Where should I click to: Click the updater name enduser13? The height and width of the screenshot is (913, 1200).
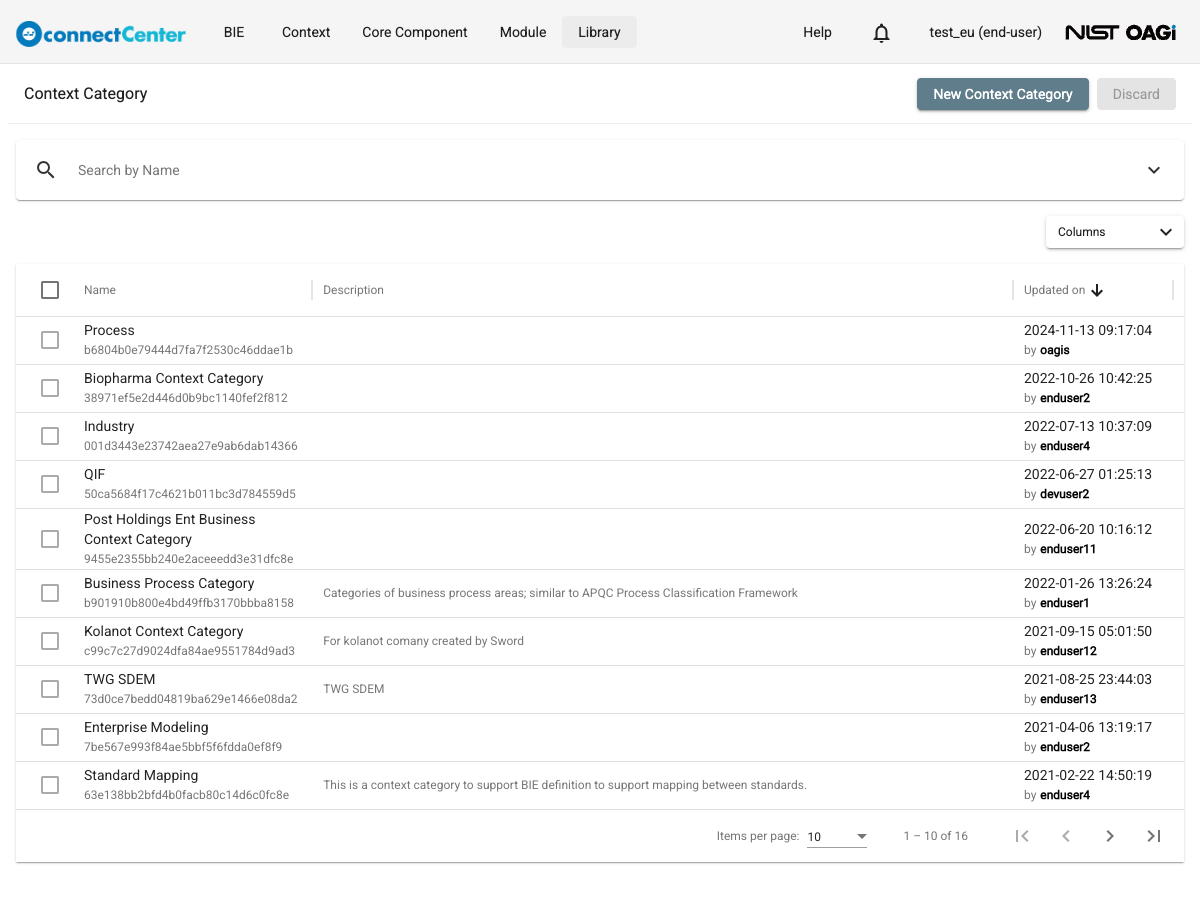1068,699
